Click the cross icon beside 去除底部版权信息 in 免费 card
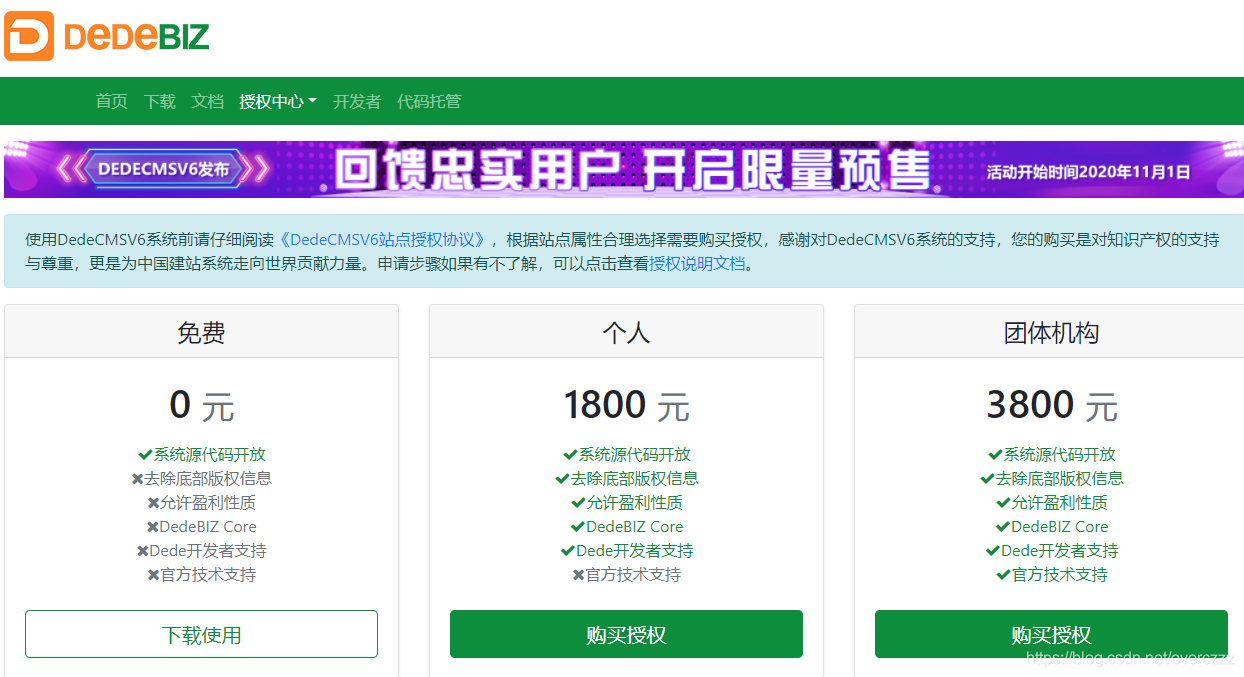This screenshot has height=677, width=1244. (138, 479)
